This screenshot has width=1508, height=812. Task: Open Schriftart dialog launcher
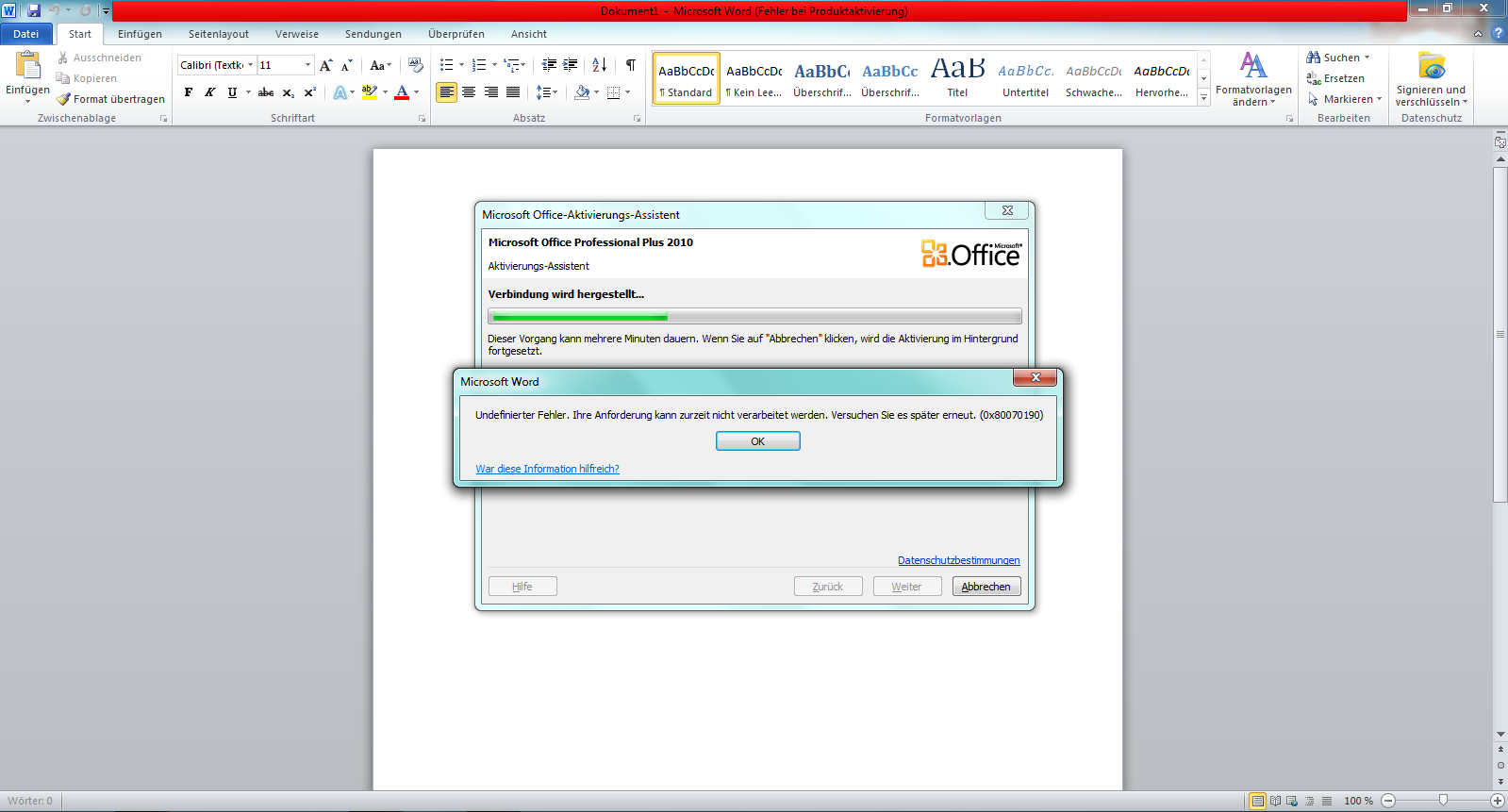point(422,119)
